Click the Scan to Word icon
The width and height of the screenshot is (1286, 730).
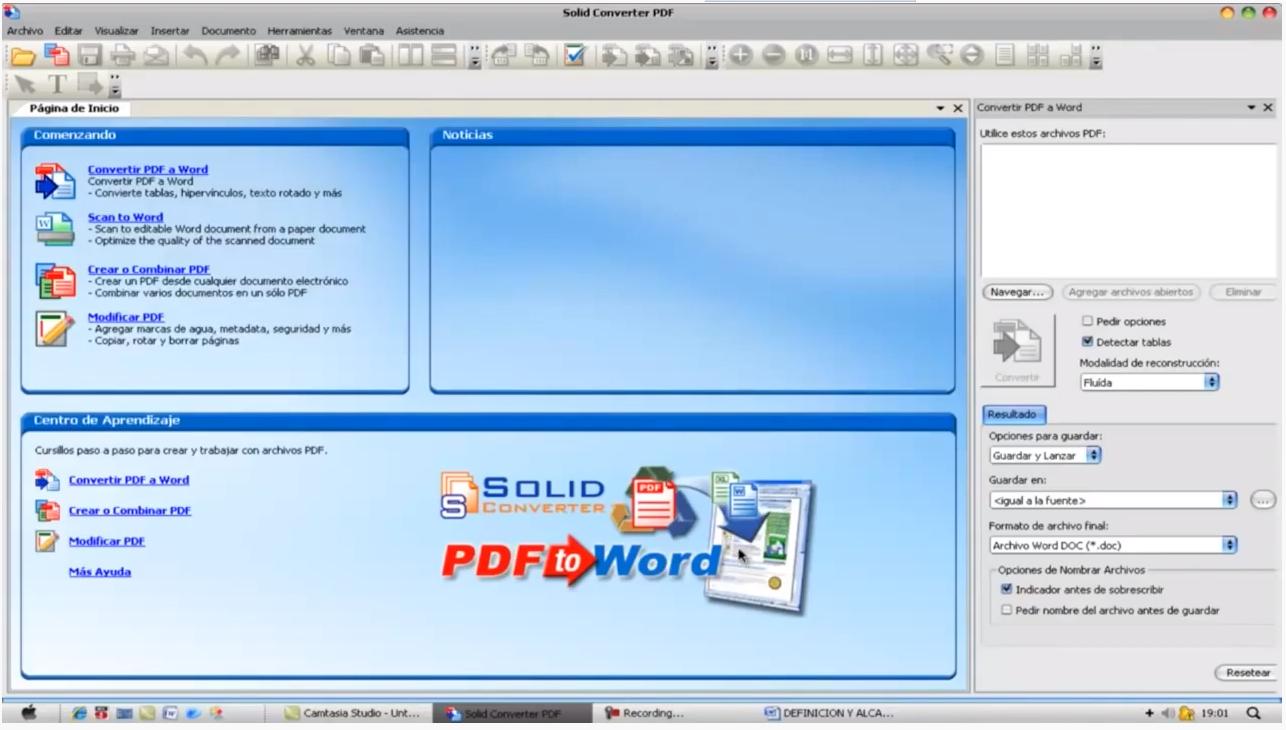[x=54, y=229]
